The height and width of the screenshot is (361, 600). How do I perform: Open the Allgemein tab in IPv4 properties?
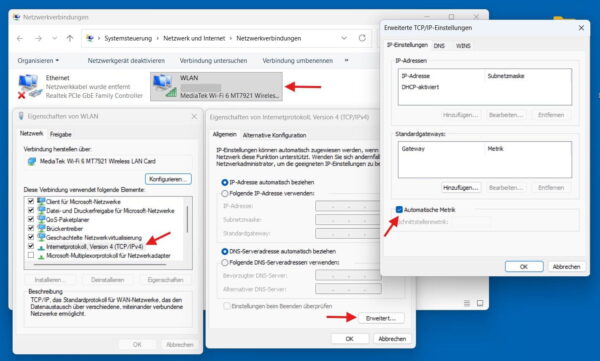(x=224, y=134)
